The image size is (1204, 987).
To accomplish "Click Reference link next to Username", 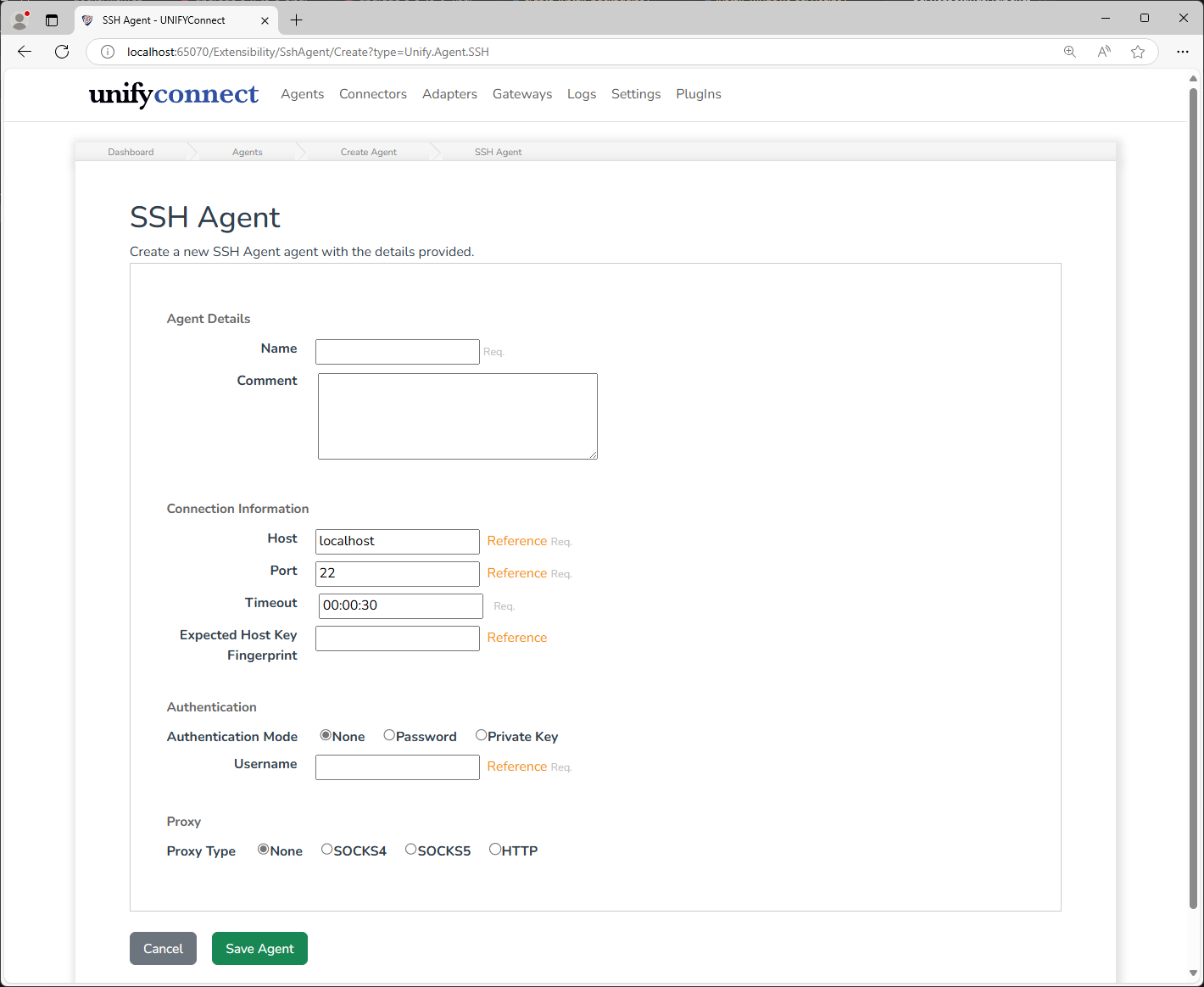I will (517, 767).
